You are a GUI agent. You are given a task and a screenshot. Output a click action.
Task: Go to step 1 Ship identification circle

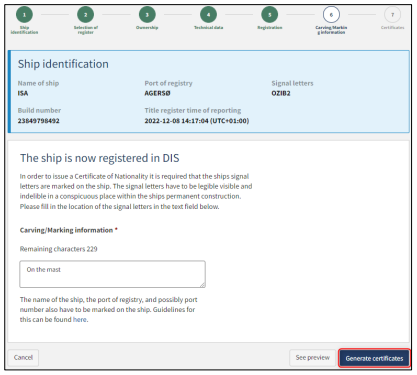(x=24, y=15)
